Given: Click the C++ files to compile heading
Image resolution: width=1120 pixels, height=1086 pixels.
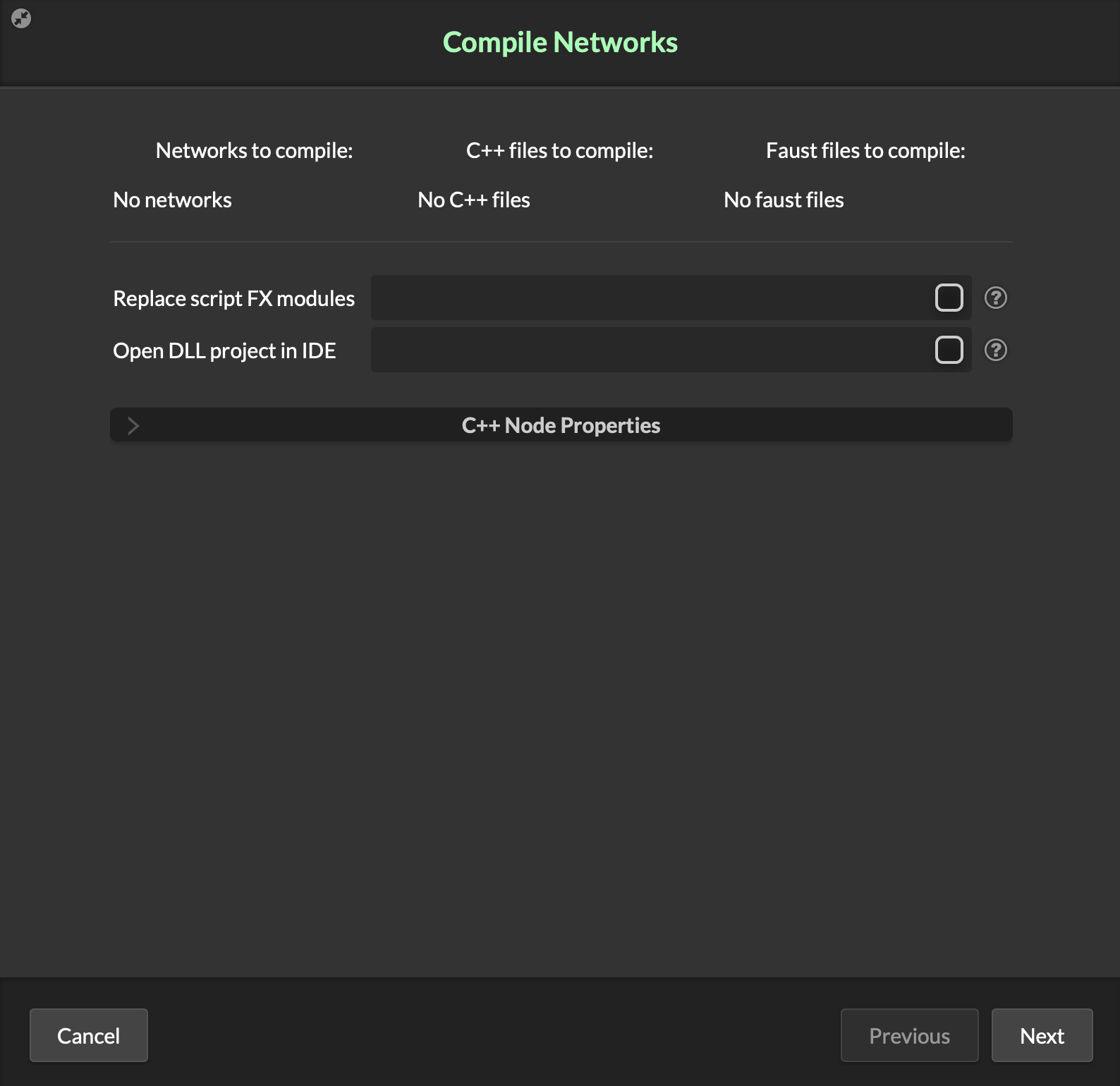Looking at the screenshot, I should (x=559, y=150).
